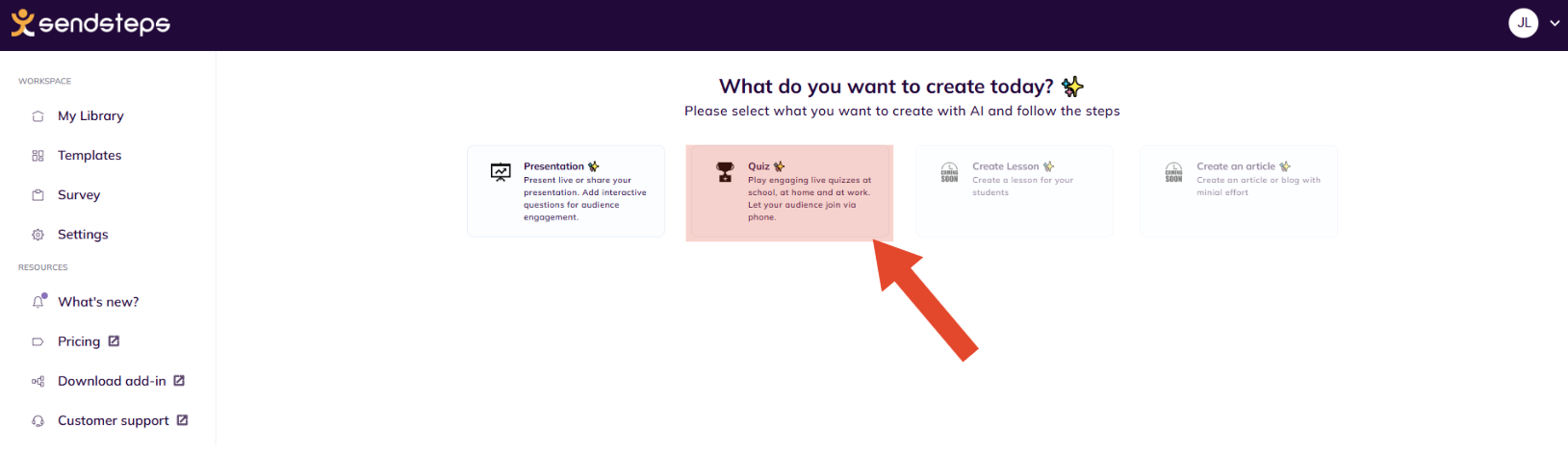Open the Customer support link
The image size is (1568, 453).
[x=114, y=421]
